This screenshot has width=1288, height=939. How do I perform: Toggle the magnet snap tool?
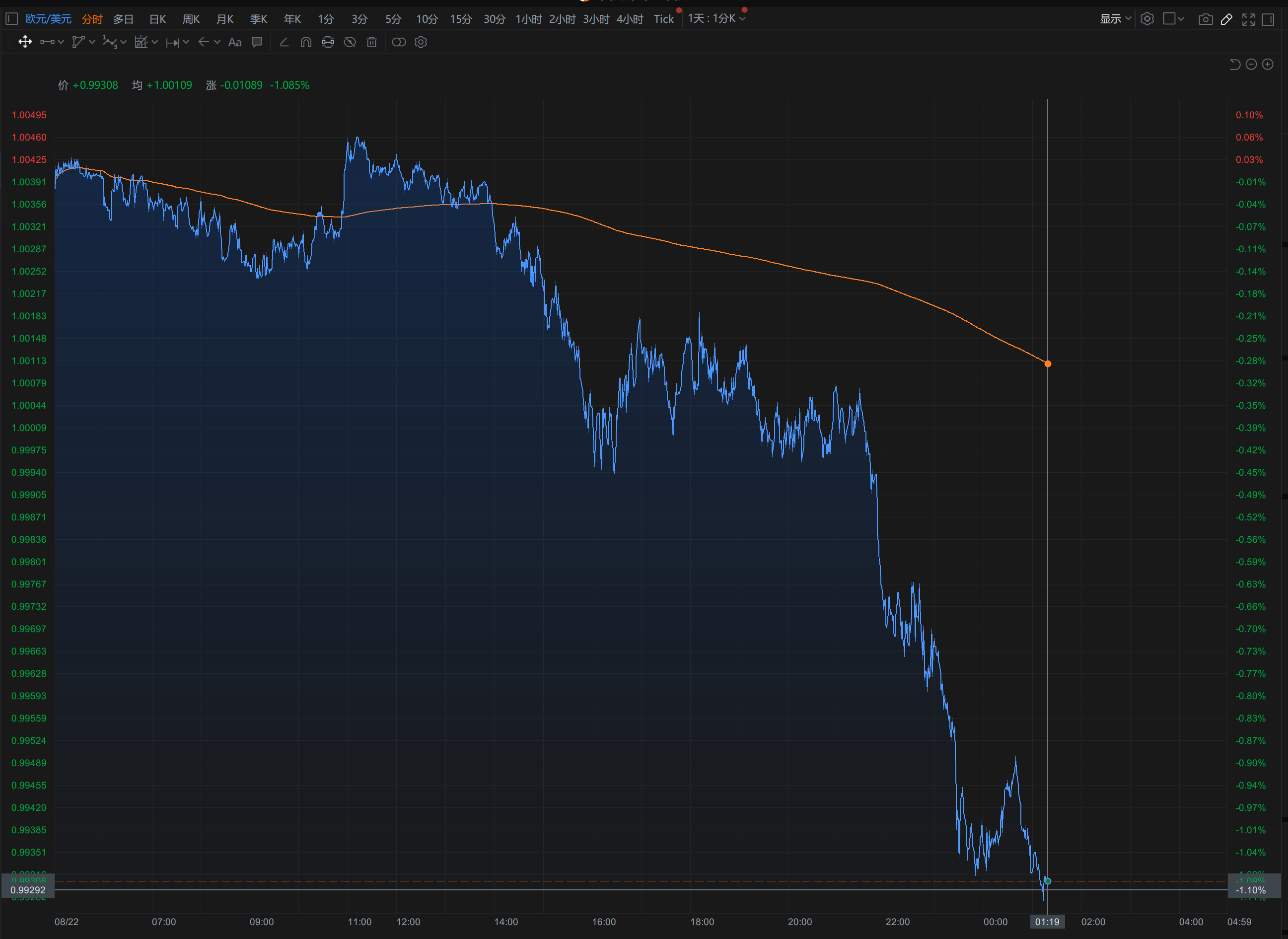click(x=306, y=42)
